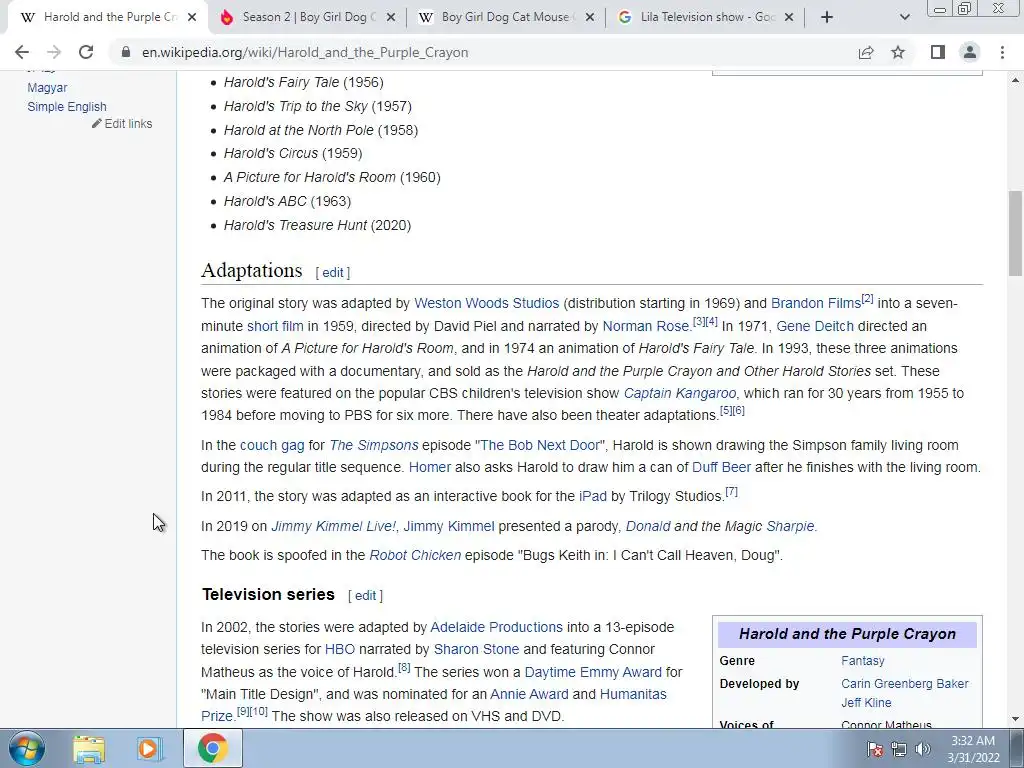The image size is (1024, 768).
Task: Open the Duff Beer link
Action: (721, 468)
